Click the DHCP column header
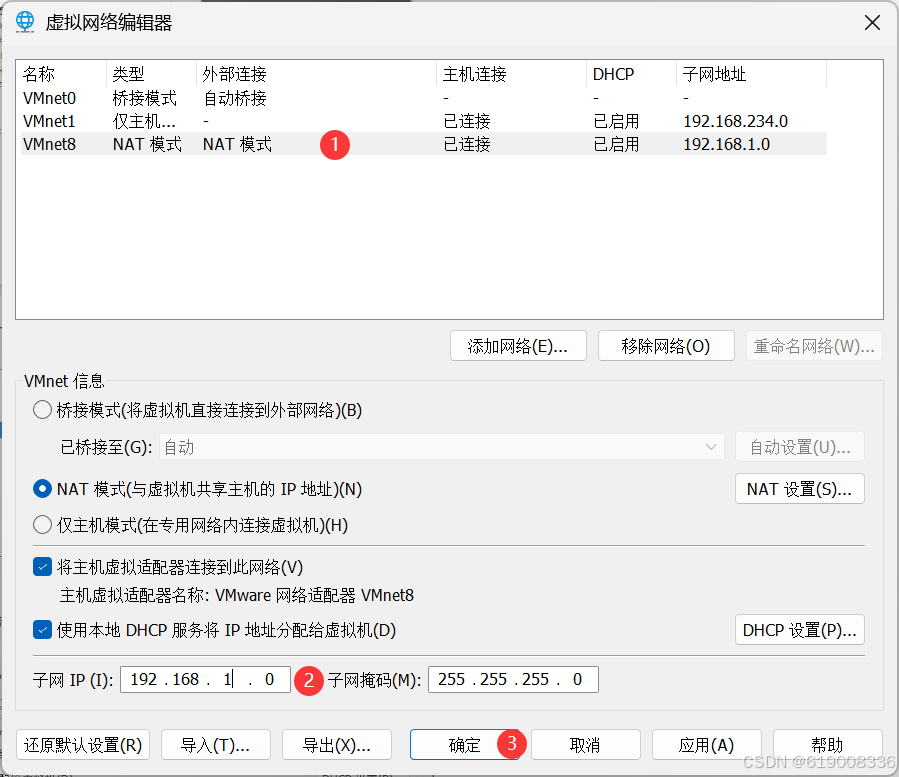Viewport: 899px width, 777px height. (x=631, y=74)
